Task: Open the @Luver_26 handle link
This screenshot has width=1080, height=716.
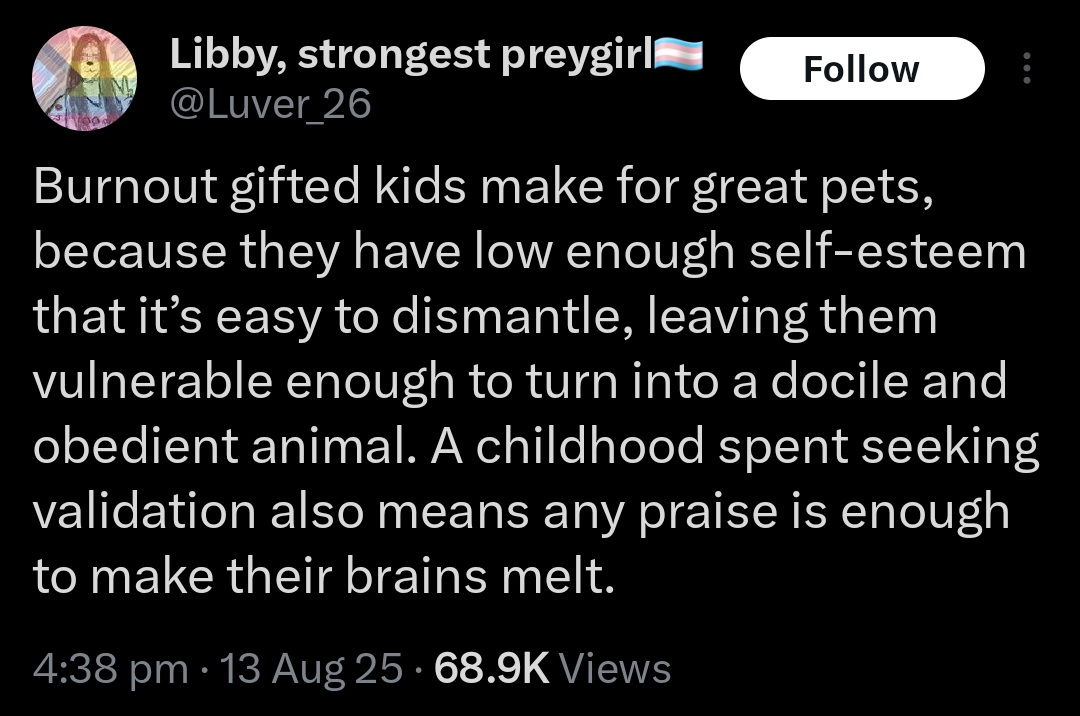Action: pyautogui.click(x=269, y=103)
